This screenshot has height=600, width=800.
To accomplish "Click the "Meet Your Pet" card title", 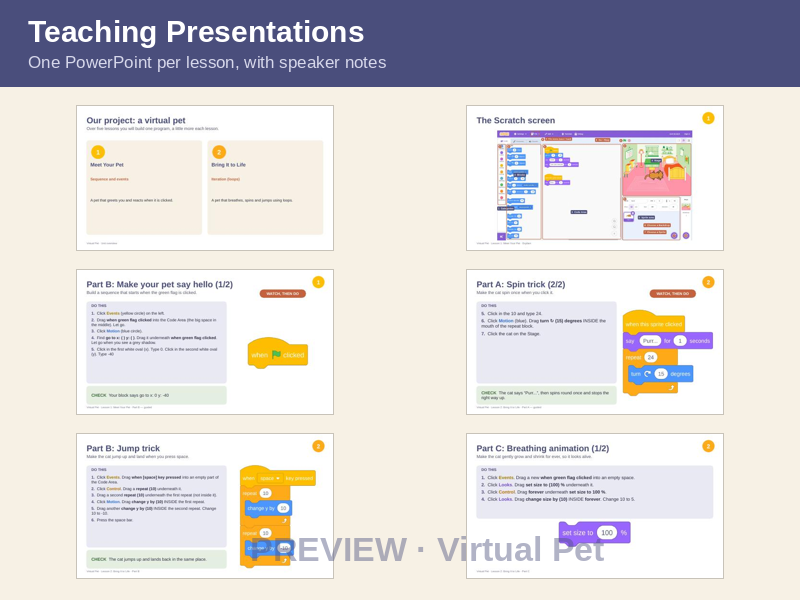I will [107, 165].
